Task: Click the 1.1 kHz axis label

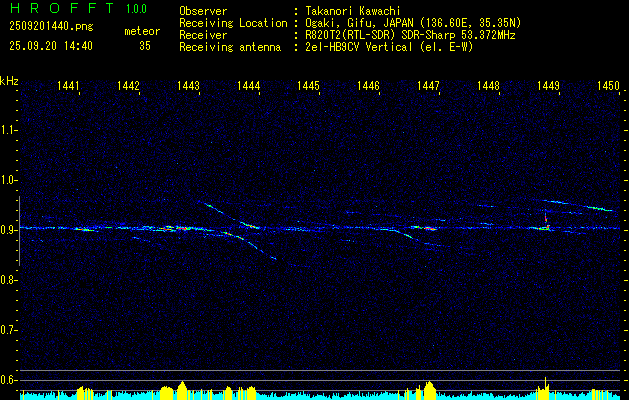Action: [x=8, y=130]
